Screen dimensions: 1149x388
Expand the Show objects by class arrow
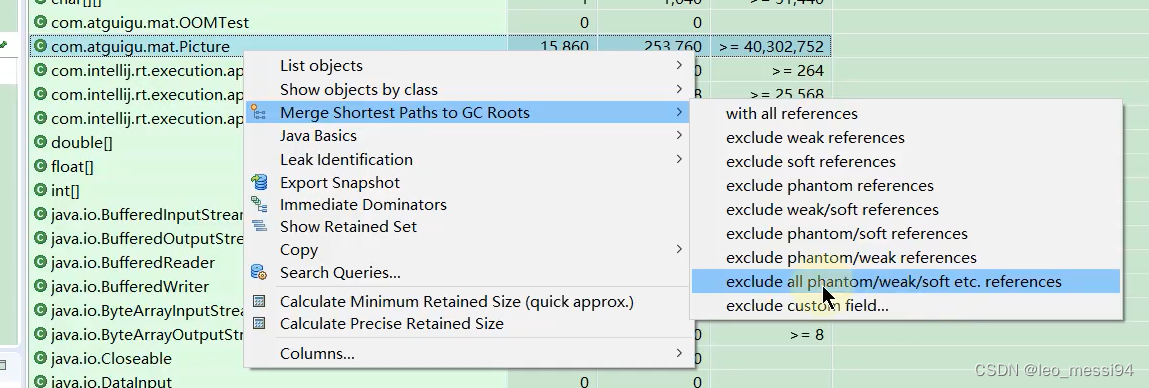[679, 89]
